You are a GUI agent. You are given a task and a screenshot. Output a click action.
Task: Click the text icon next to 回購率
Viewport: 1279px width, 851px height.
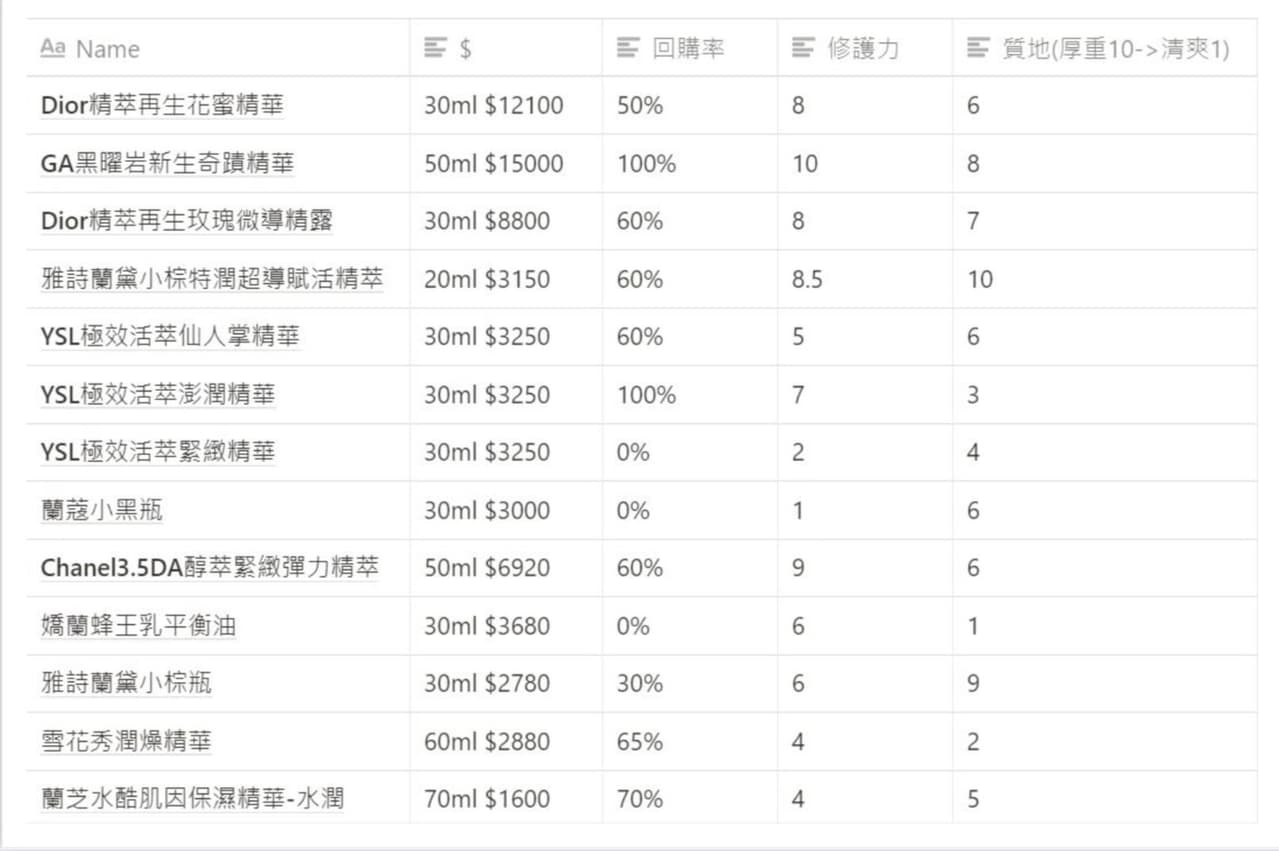[628, 49]
